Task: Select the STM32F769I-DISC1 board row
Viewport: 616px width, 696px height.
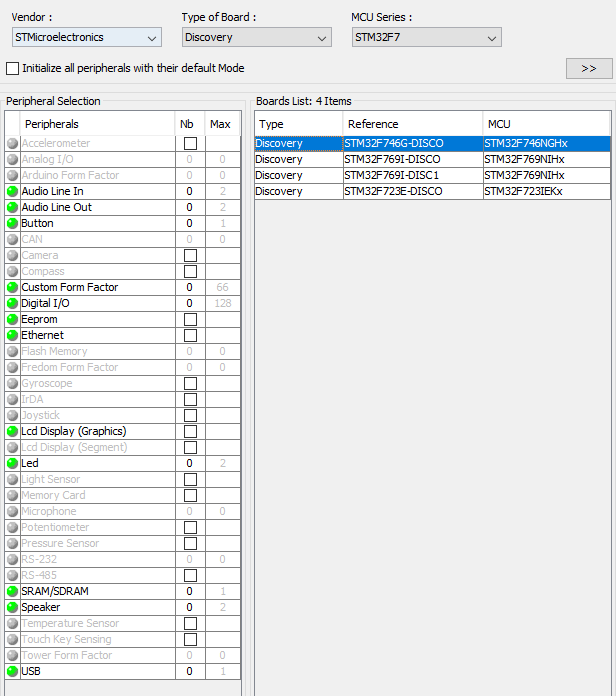Action: click(433, 175)
